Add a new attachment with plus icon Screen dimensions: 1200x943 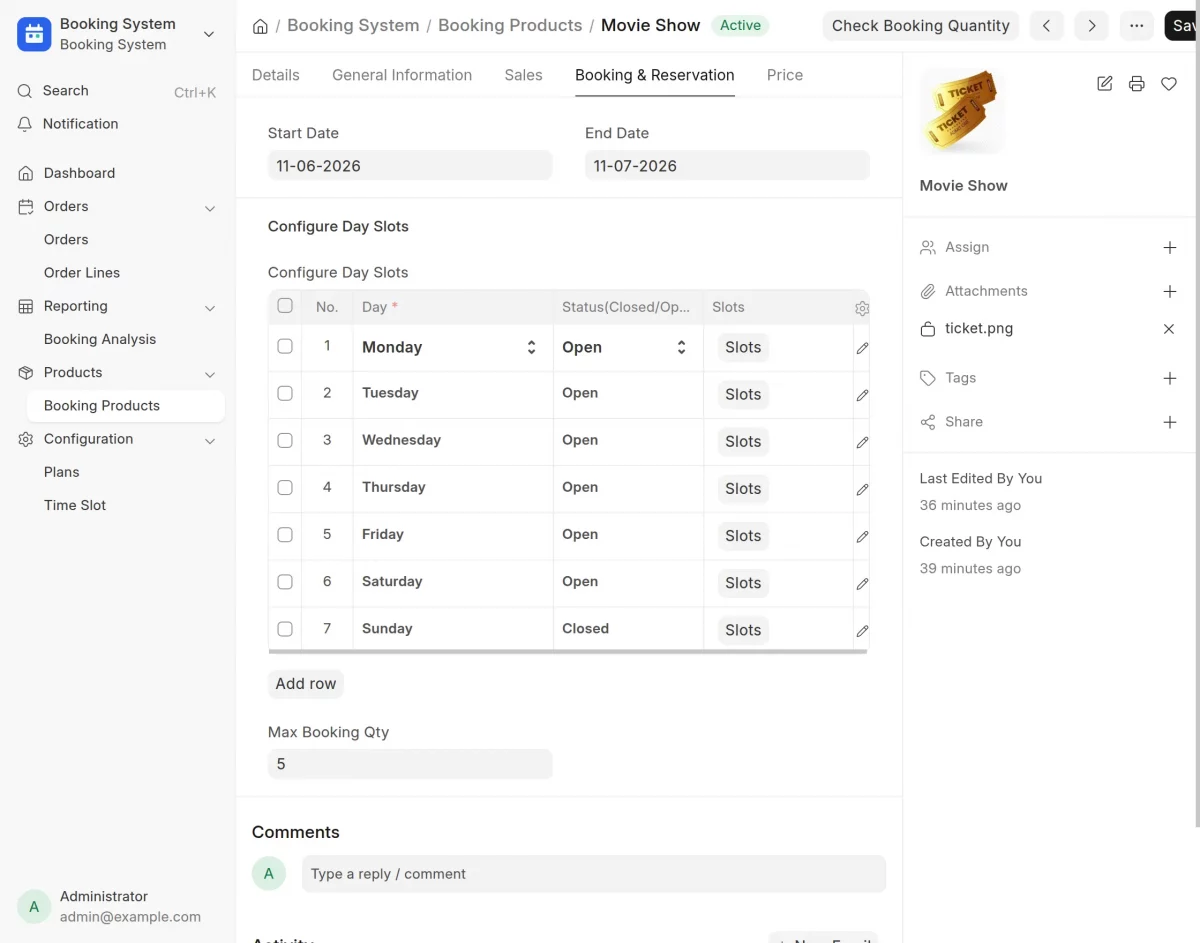coord(1170,291)
